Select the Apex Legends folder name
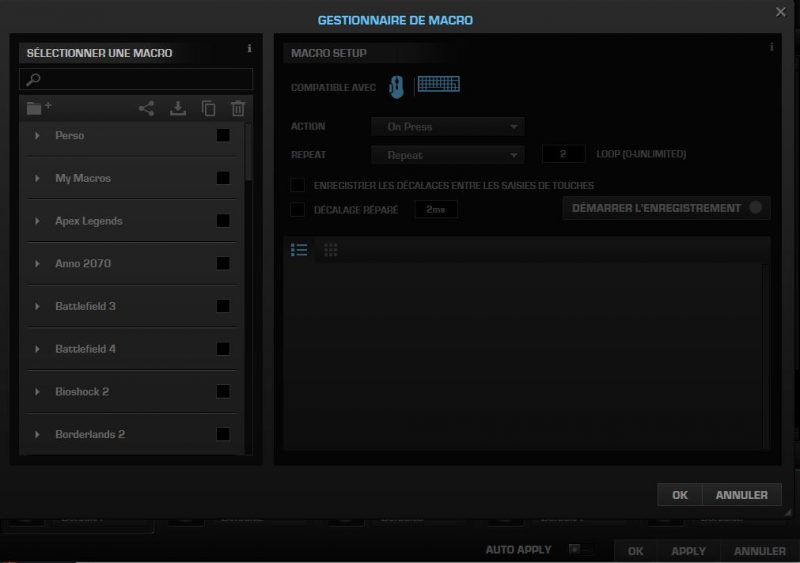The height and width of the screenshot is (563, 800). [89, 221]
